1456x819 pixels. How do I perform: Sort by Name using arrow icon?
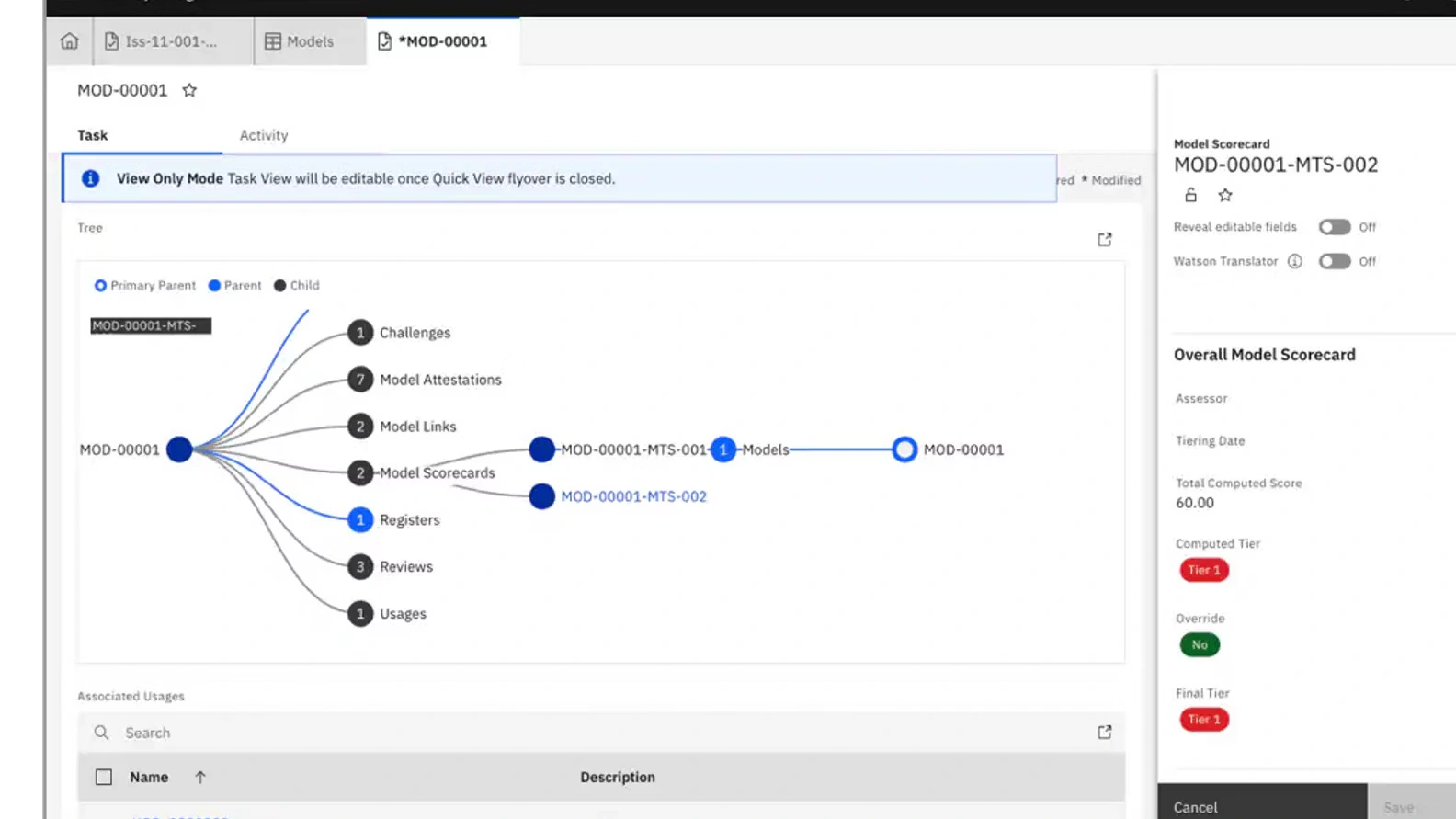[x=200, y=778]
